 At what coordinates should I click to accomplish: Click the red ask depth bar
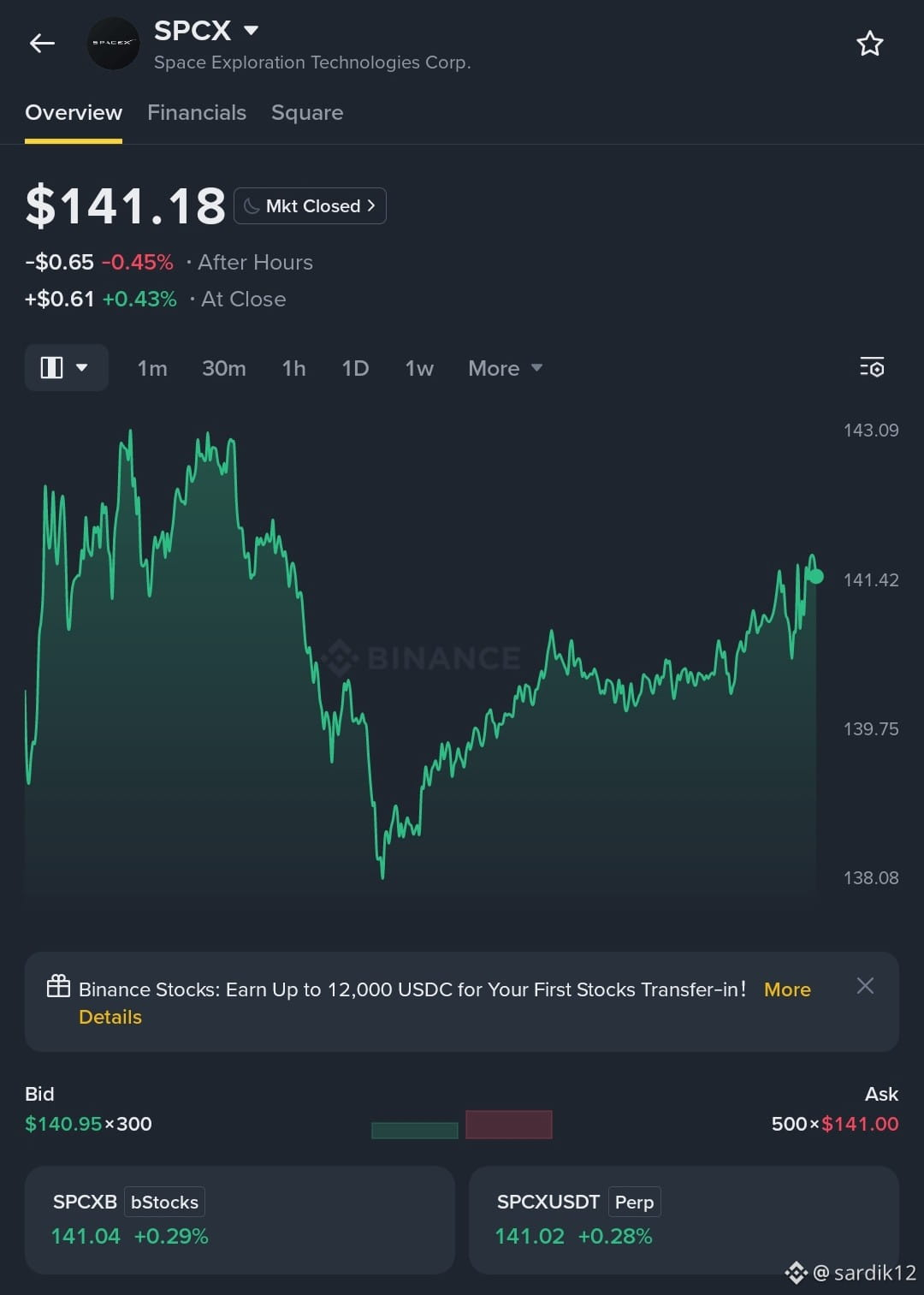click(x=509, y=1125)
